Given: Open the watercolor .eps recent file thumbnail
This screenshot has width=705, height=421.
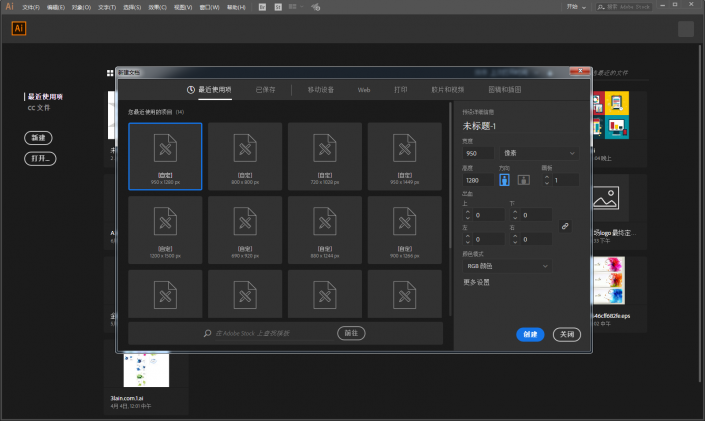Looking at the screenshot, I should tap(609, 281).
